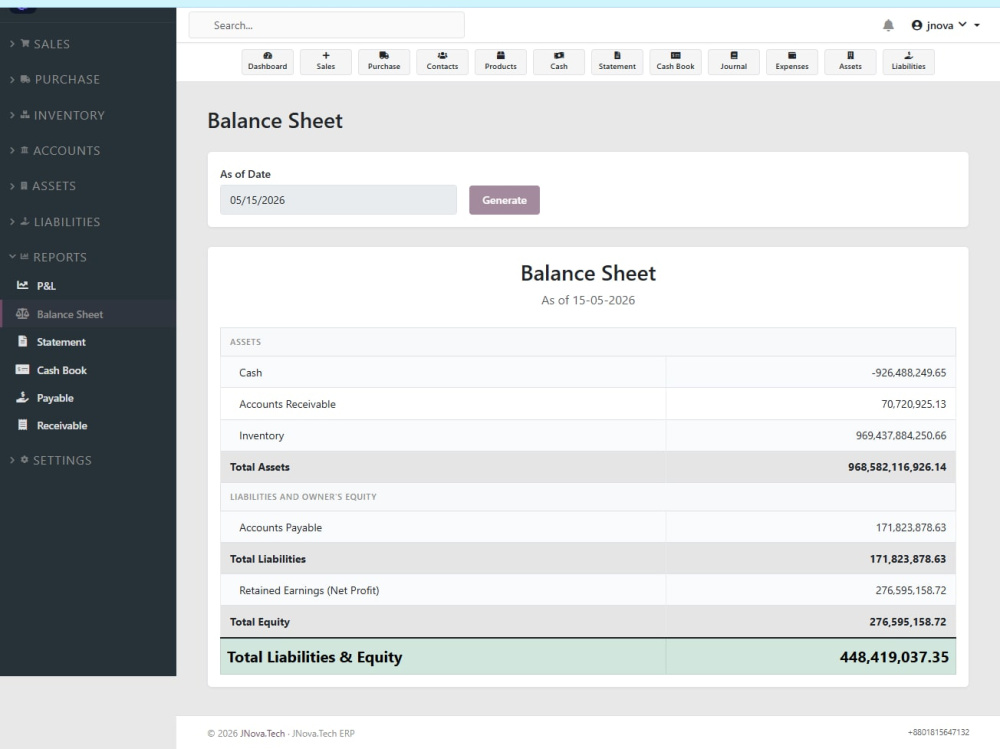Image resolution: width=1000 pixels, height=749 pixels.
Task: Expand the INVENTORY sidebar section
Action: (x=57, y=115)
